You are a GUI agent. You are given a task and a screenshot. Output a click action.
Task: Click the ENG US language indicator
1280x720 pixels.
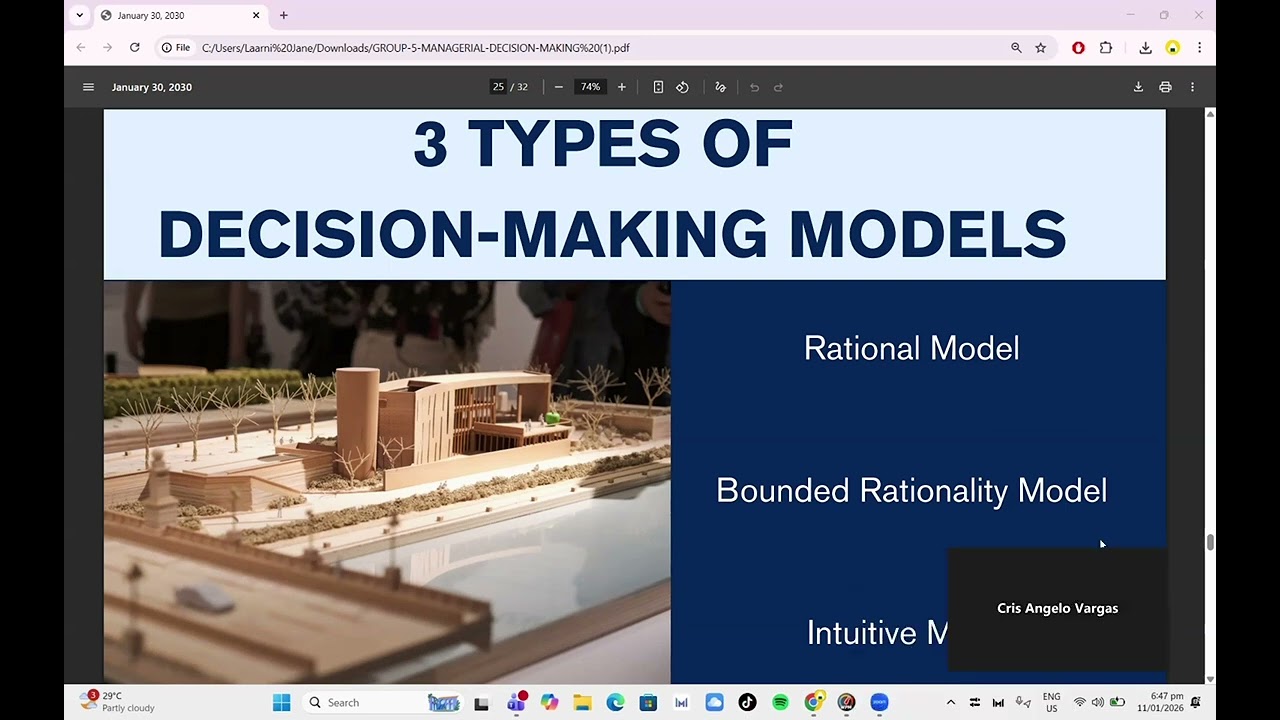point(1051,702)
